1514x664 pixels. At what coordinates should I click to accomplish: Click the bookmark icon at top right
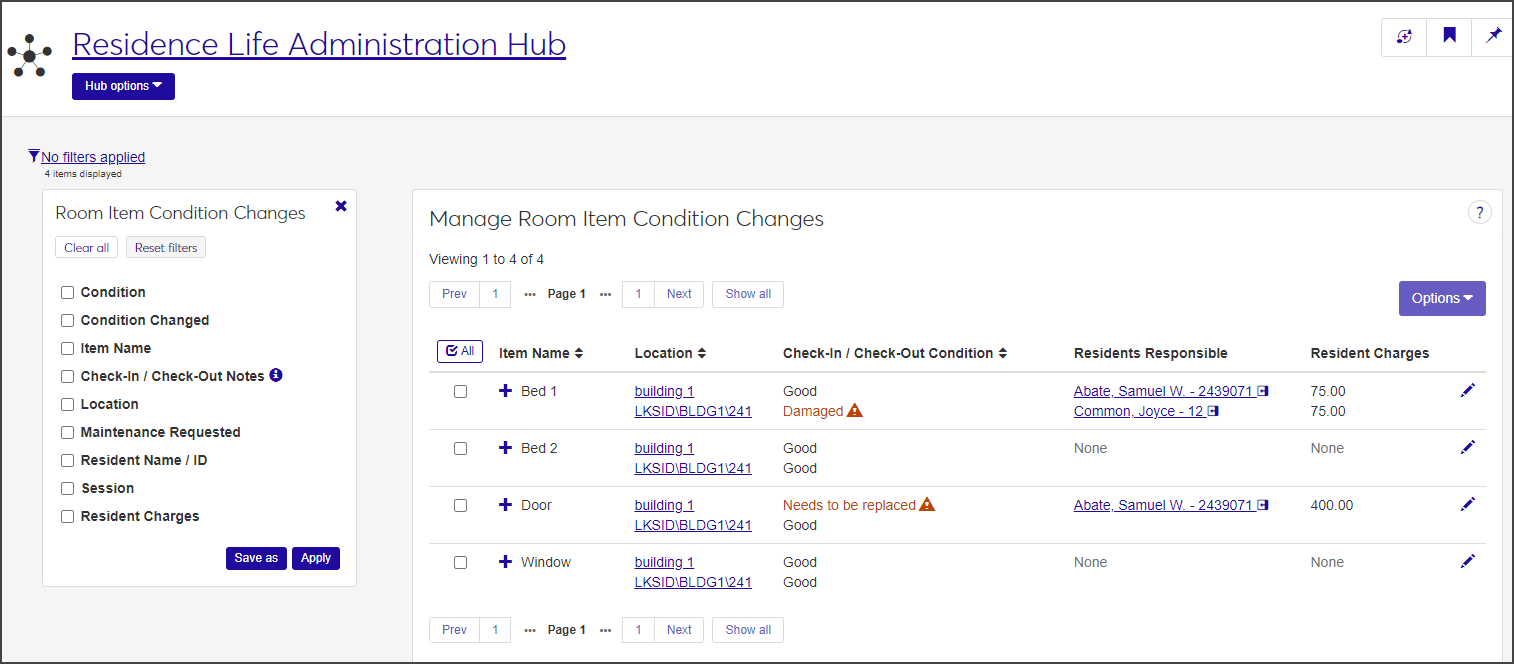[x=1449, y=37]
